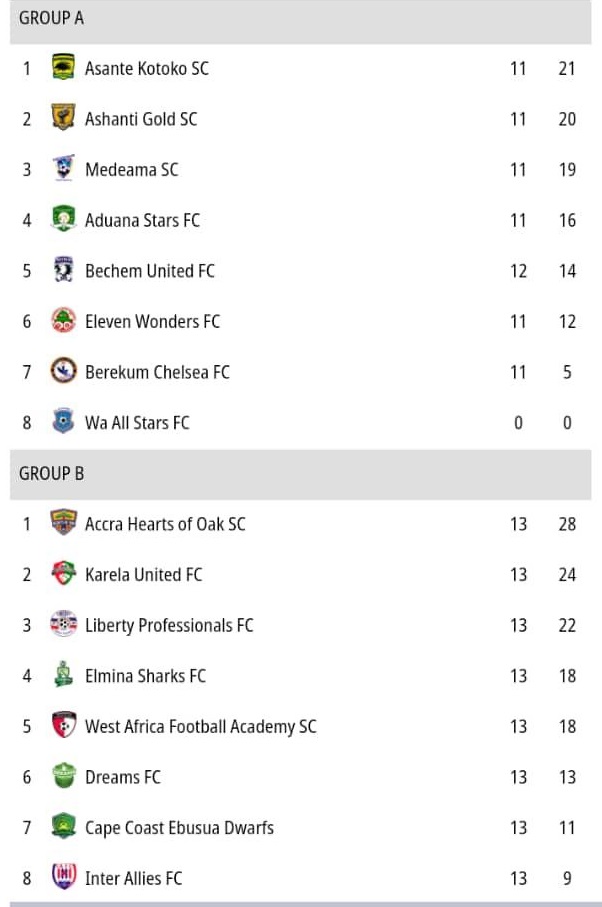Open the Elmina Sharks FC team link
Image resolution: width=602 pixels, height=907 pixels.
tap(145, 676)
